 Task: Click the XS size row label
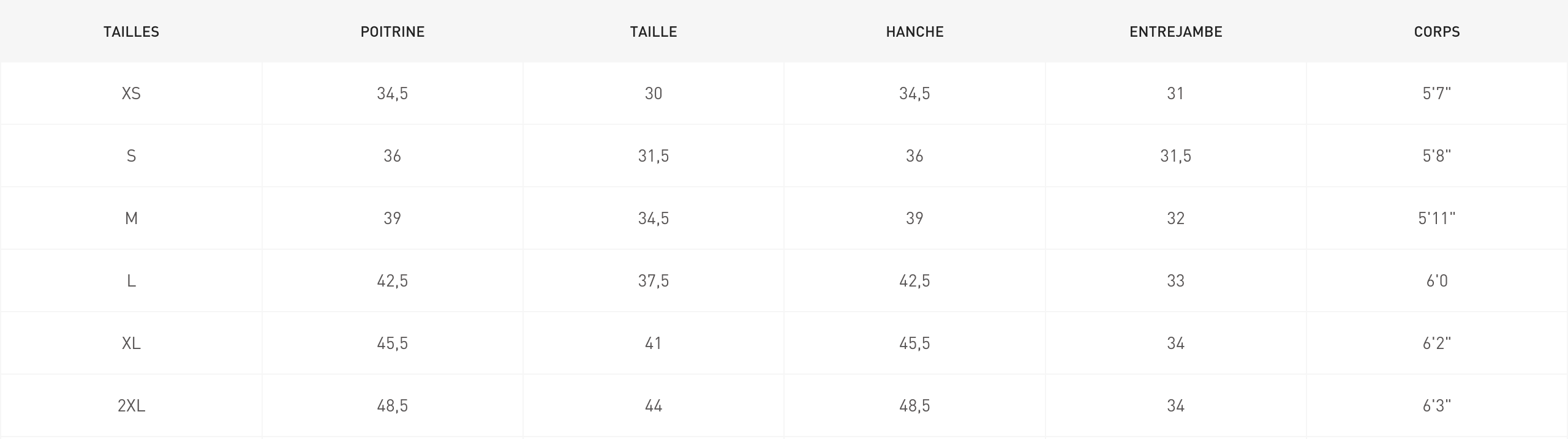[x=131, y=94]
